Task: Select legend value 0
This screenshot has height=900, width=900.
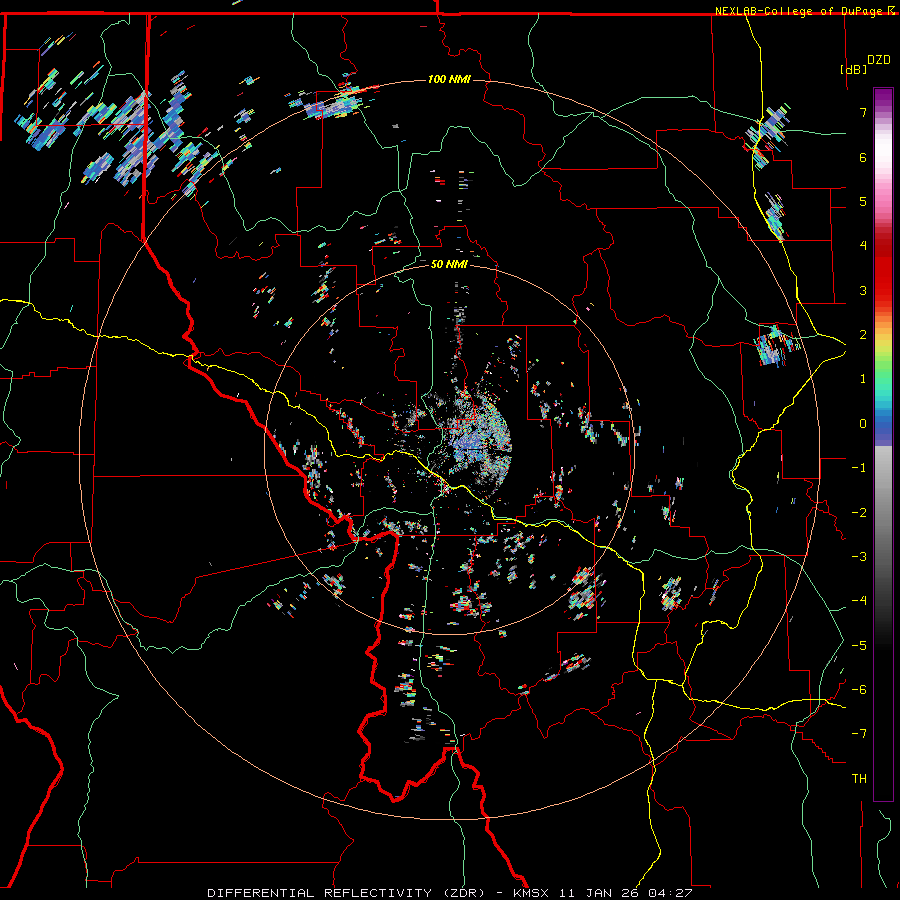Action: click(863, 424)
